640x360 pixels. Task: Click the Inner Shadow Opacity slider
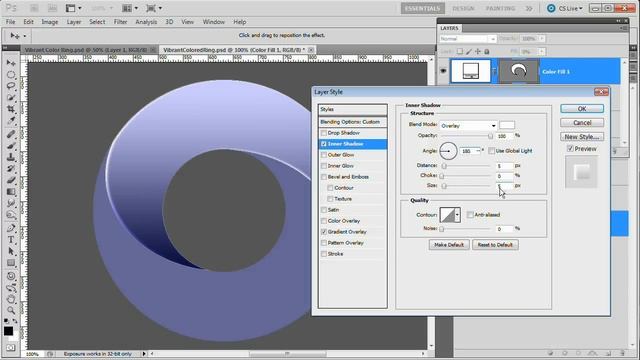(466, 136)
